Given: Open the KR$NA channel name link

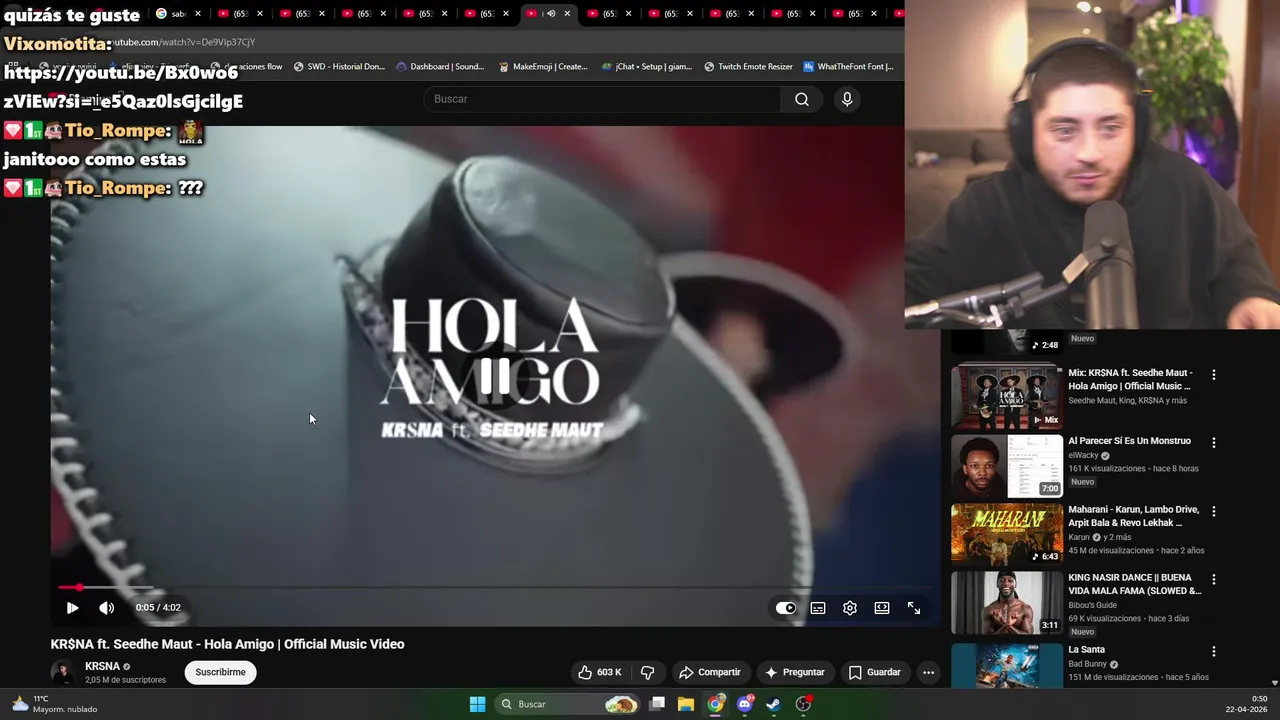Looking at the screenshot, I should click(x=102, y=666).
